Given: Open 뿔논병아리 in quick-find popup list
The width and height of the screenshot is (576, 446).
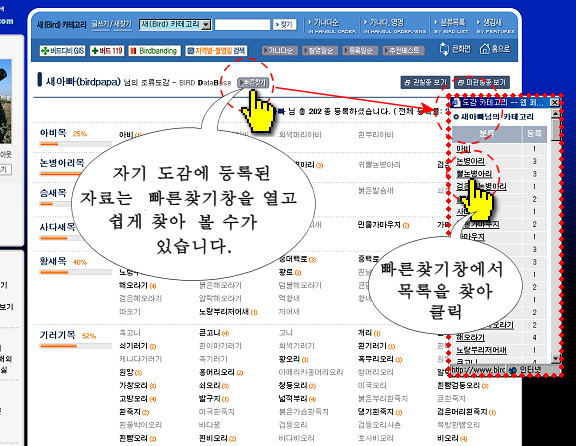Looking at the screenshot, I should click(474, 173).
